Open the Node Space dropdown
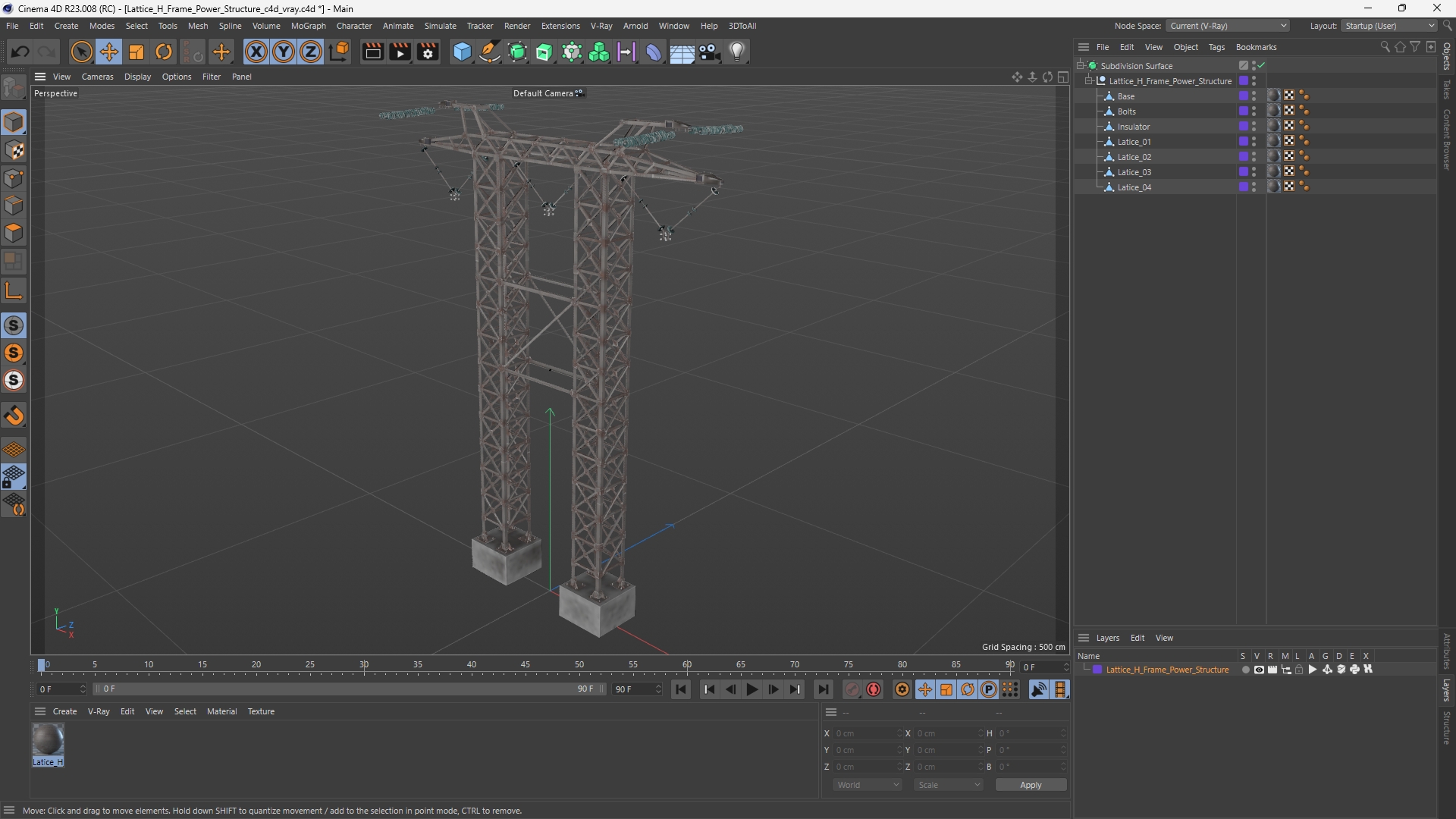This screenshot has width=1456, height=819. click(1227, 26)
